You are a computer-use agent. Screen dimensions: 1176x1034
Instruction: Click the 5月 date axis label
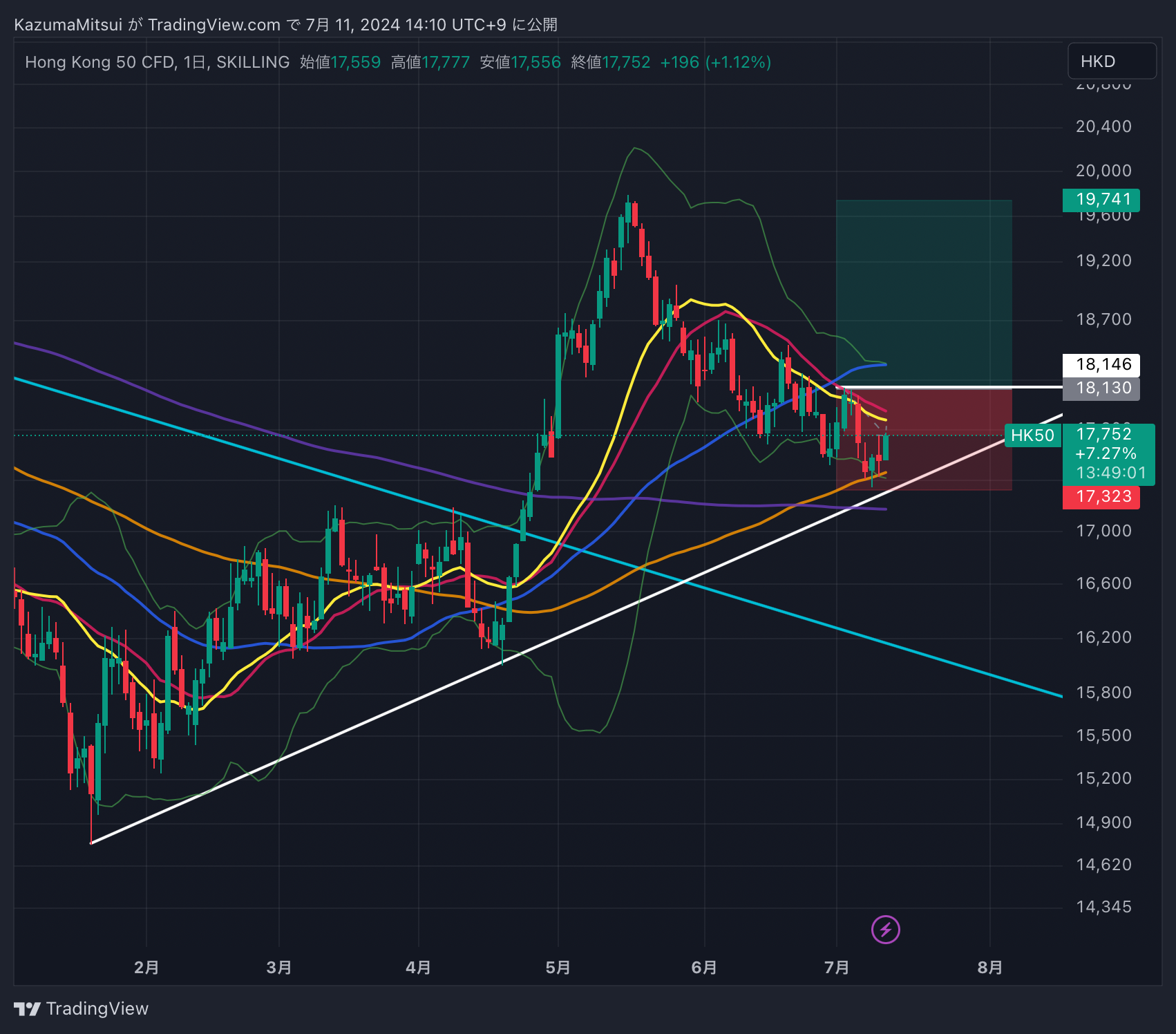(x=558, y=967)
